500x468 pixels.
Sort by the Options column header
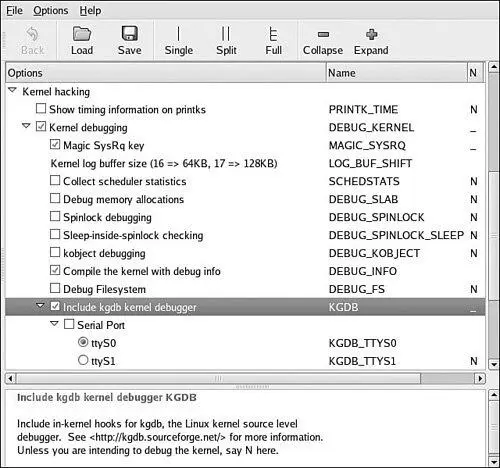point(165,73)
